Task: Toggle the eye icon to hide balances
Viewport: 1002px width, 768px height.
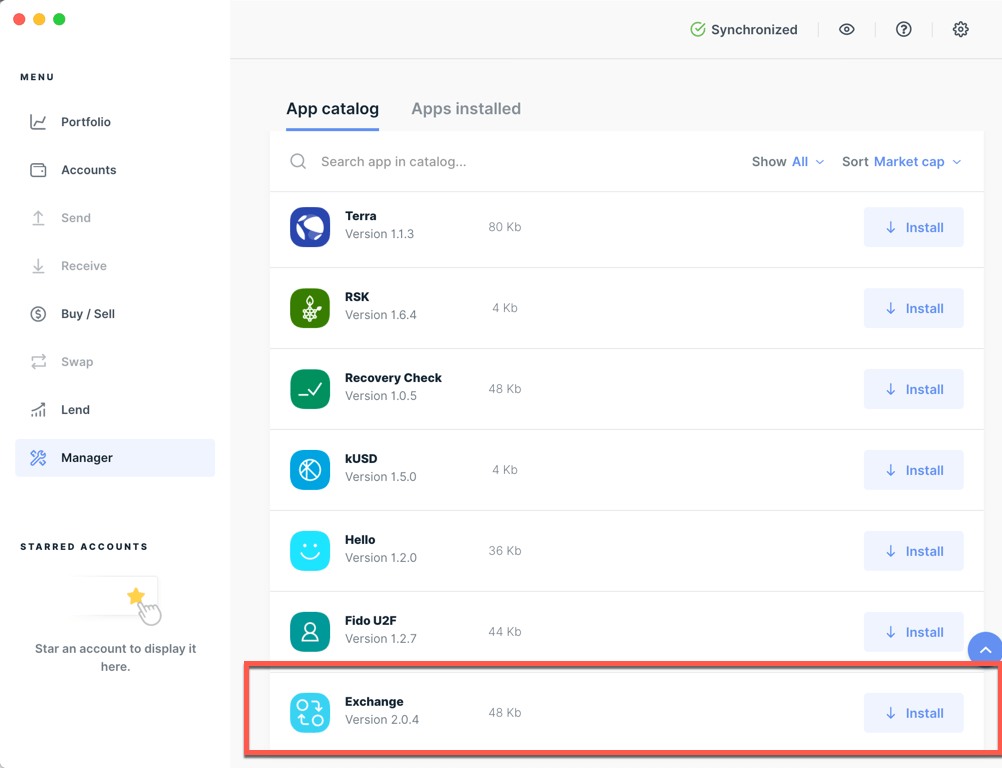Action: [x=847, y=29]
